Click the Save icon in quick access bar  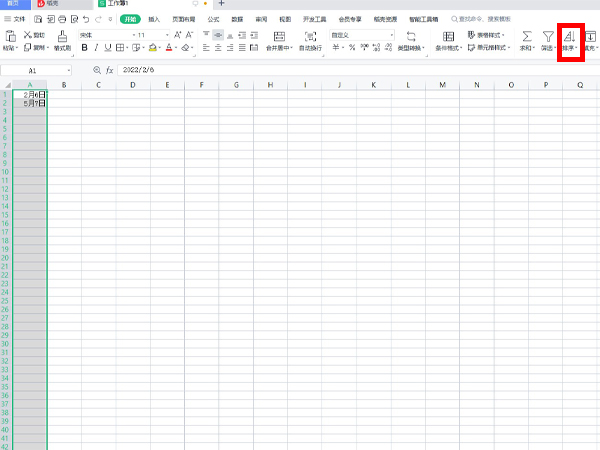point(38,19)
